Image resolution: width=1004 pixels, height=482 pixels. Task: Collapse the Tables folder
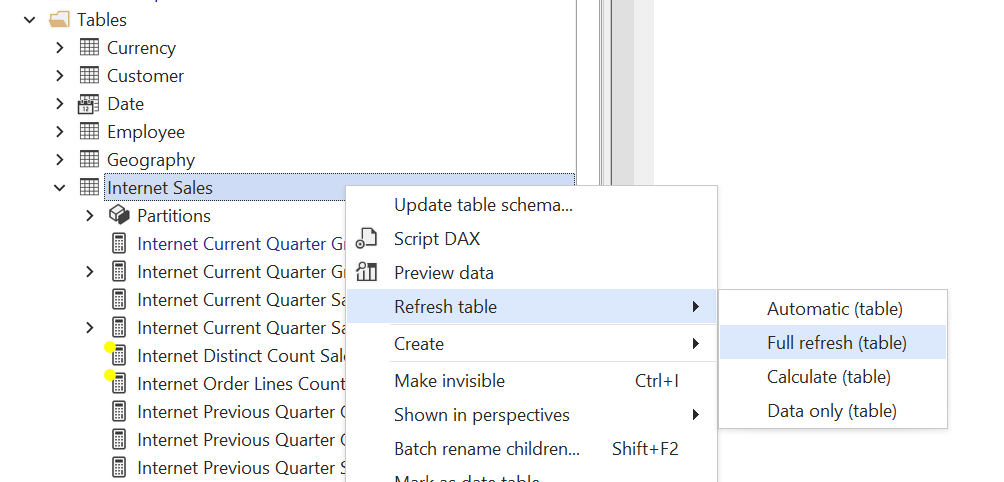[x=30, y=20]
